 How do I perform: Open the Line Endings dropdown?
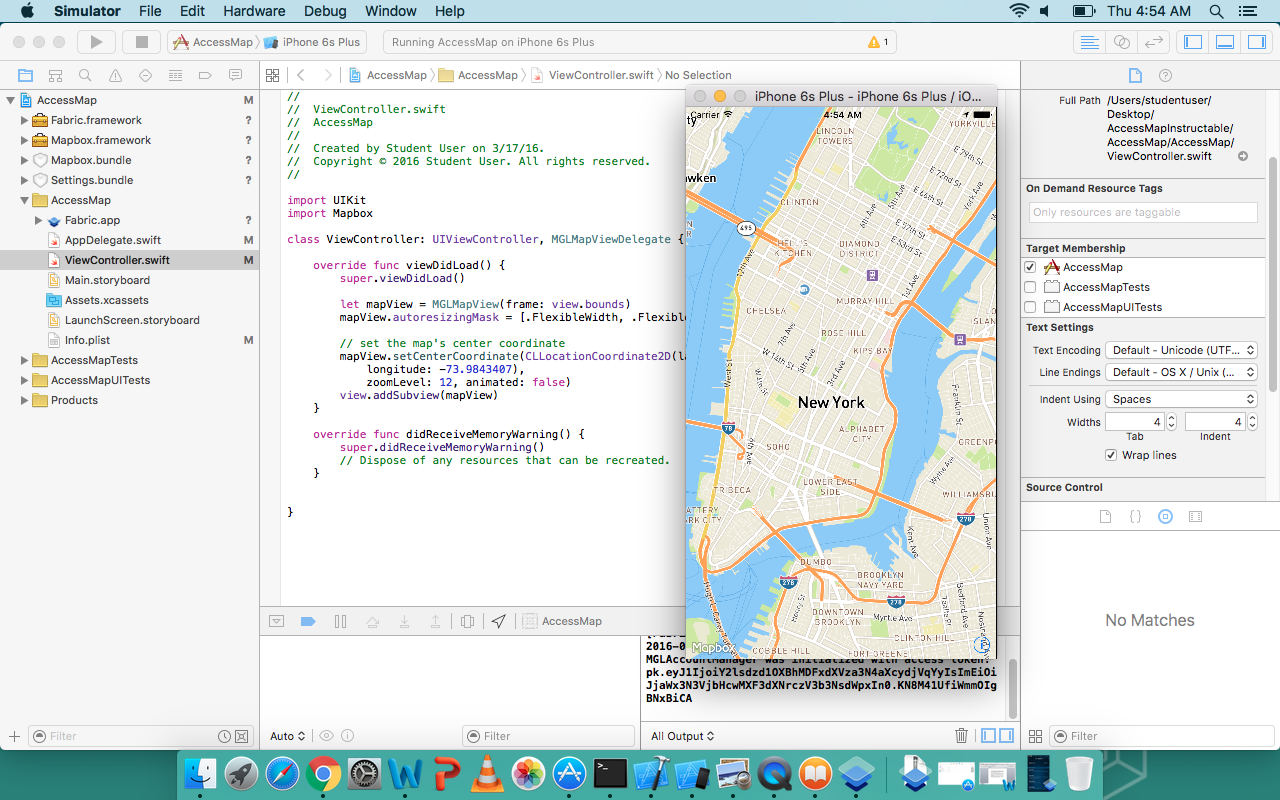tap(1181, 372)
